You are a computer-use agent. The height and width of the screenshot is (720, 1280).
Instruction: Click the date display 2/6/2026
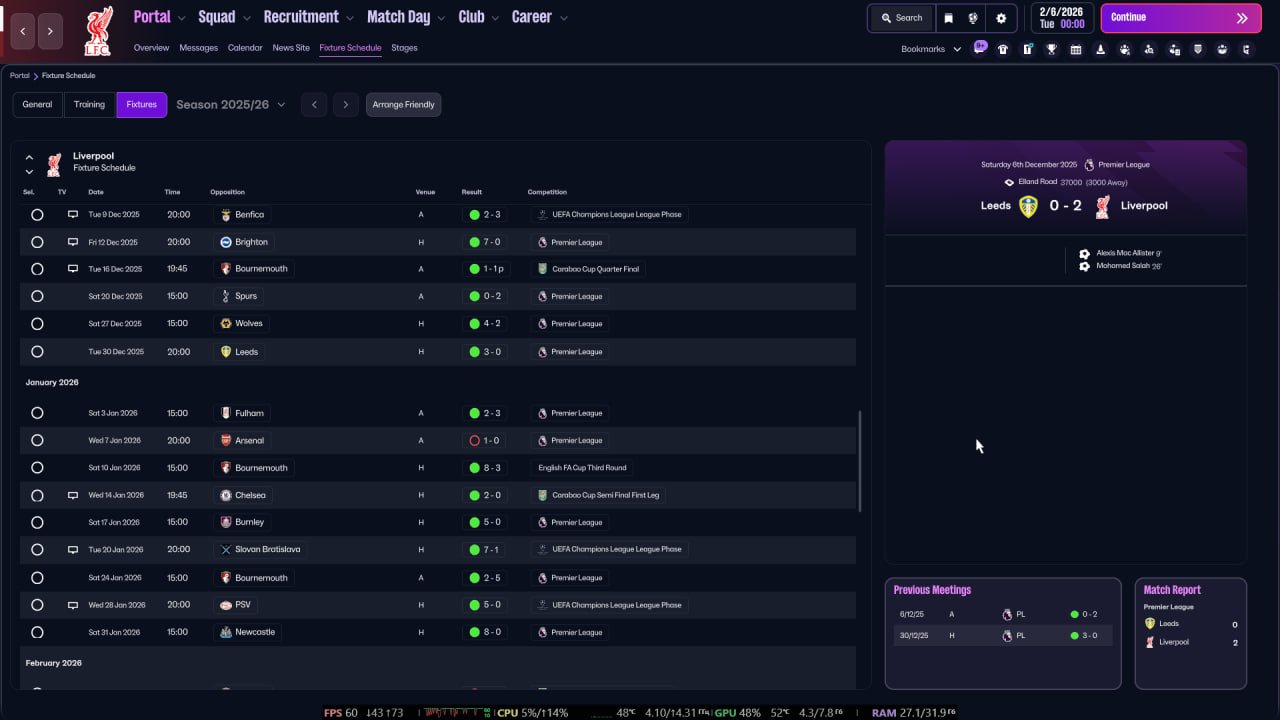tap(1063, 18)
